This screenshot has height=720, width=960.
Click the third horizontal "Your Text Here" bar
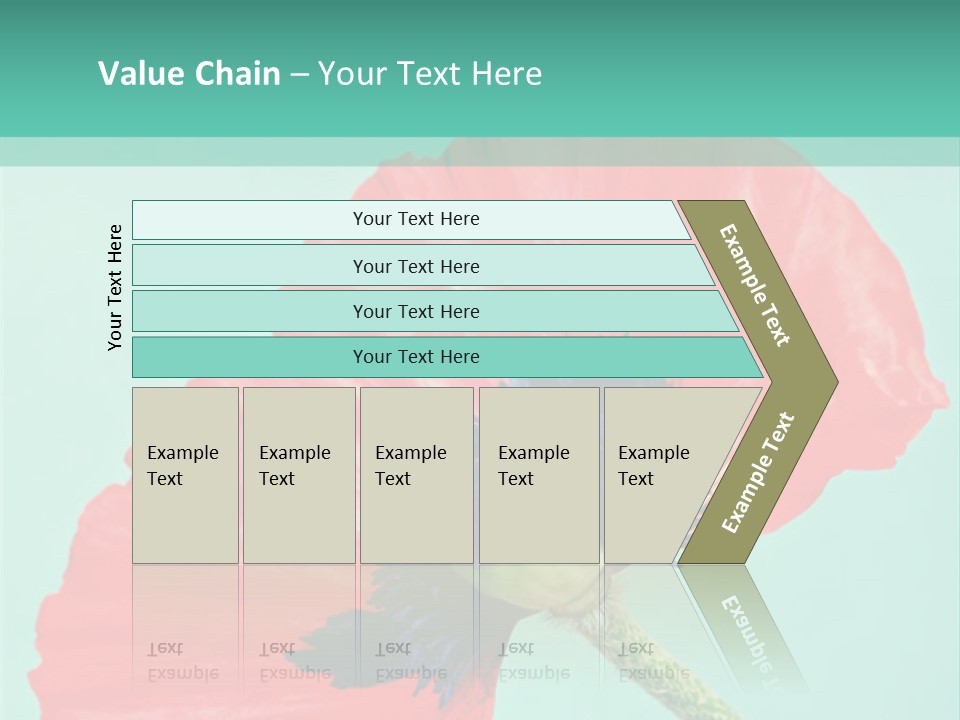coord(415,312)
